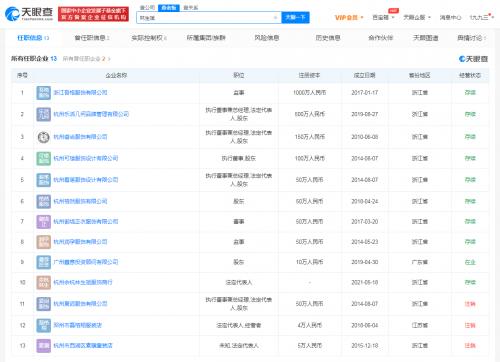This screenshot has width=500, height=362.
Task: Switch to the 曾任职信息 tab
Action: tap(92, 38)
